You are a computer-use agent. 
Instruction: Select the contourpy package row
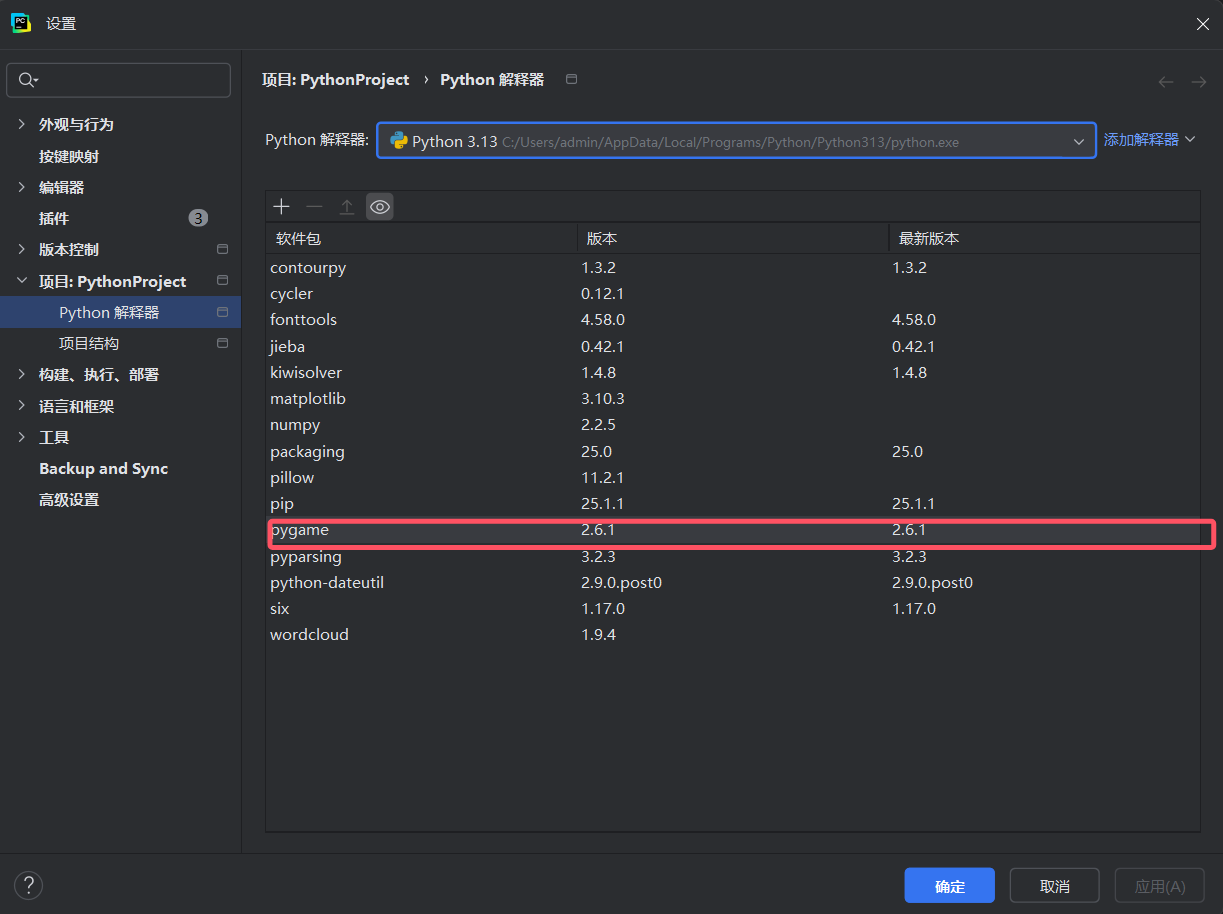733,267
